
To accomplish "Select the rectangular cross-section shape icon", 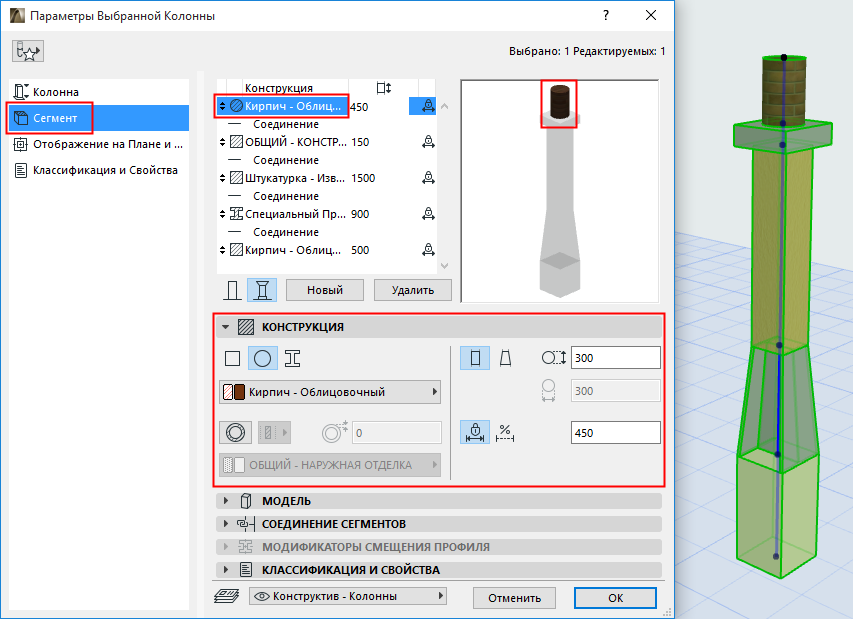I will click(233, 357).
